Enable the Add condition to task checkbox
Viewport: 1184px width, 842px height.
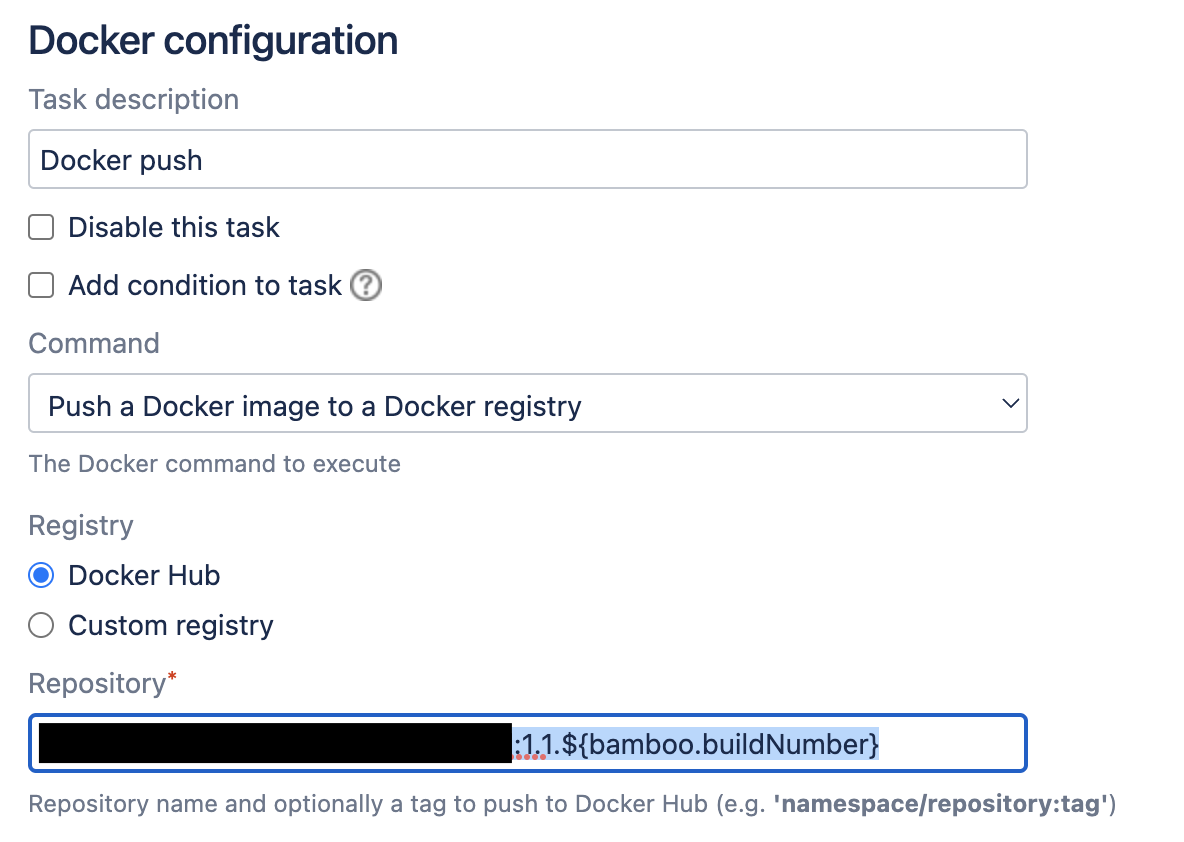(x=41, y=286)
